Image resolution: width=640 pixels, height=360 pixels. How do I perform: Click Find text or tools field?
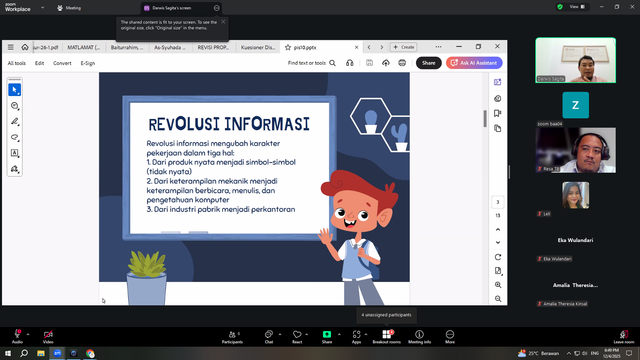[307, 63]
